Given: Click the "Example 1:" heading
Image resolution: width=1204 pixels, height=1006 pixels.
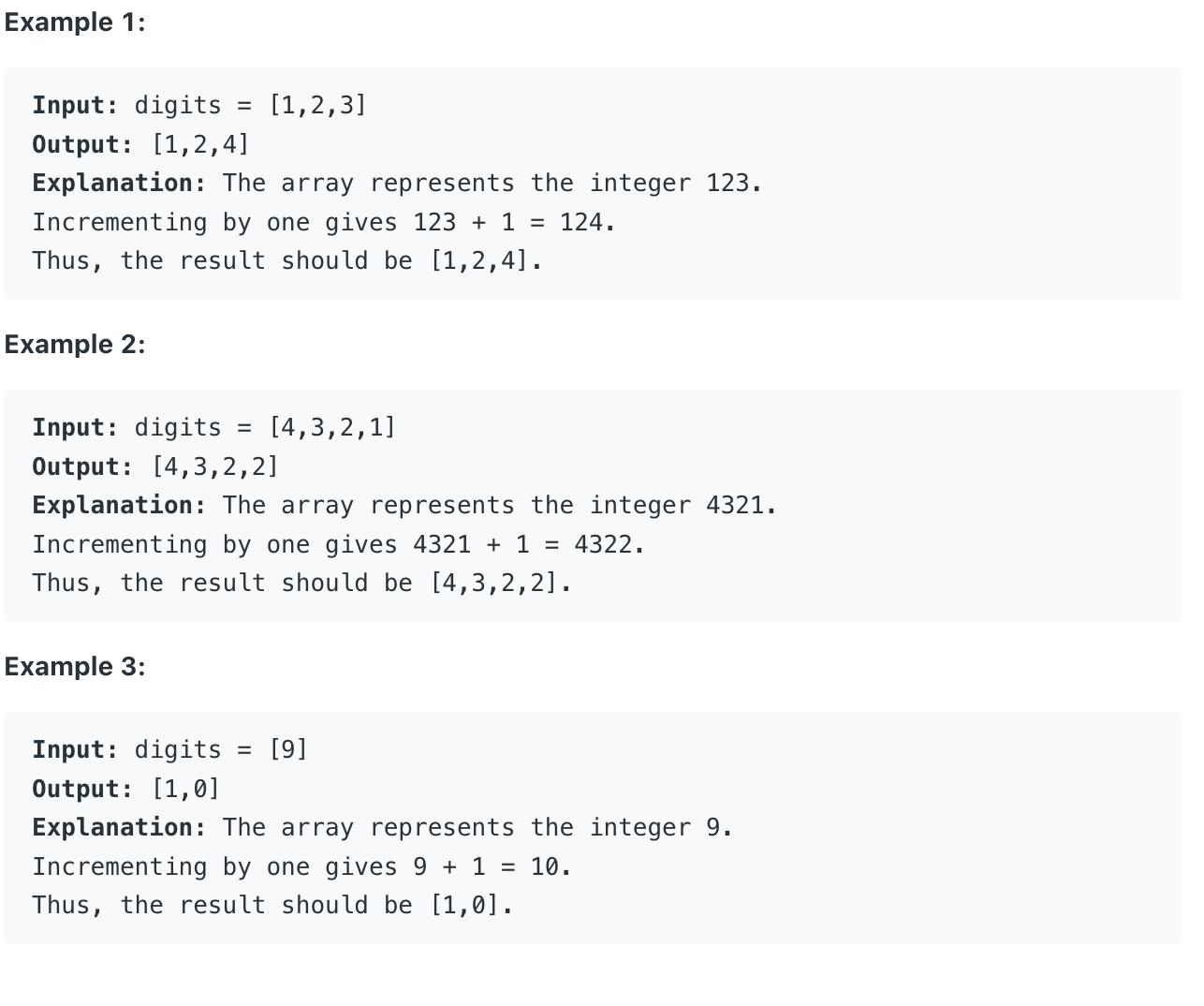Looking at the screenshot, I should tap(75, 22).
